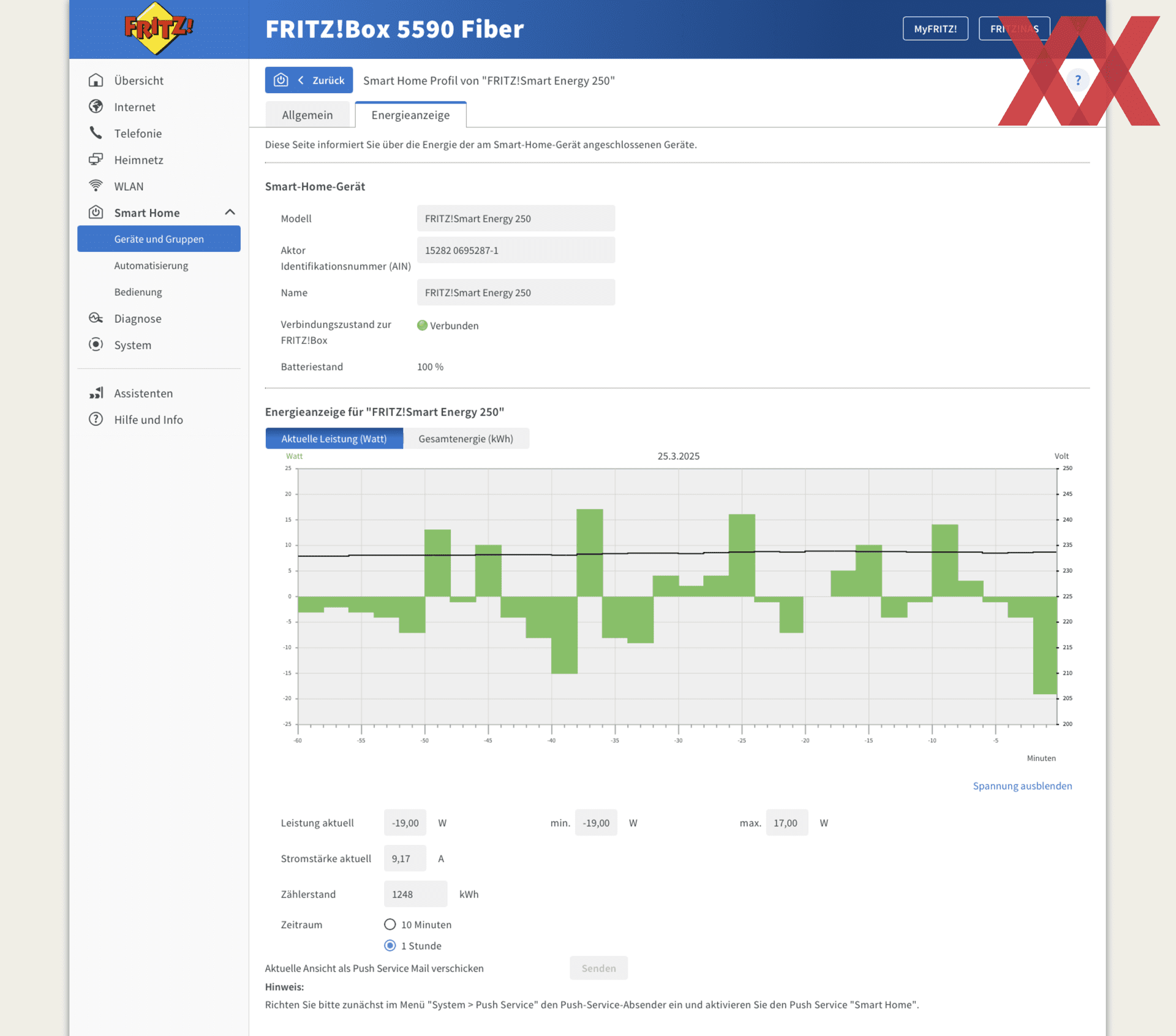Click the FRITZ! logo
Screen dimensions: 1176x1036
coord(159,28)
